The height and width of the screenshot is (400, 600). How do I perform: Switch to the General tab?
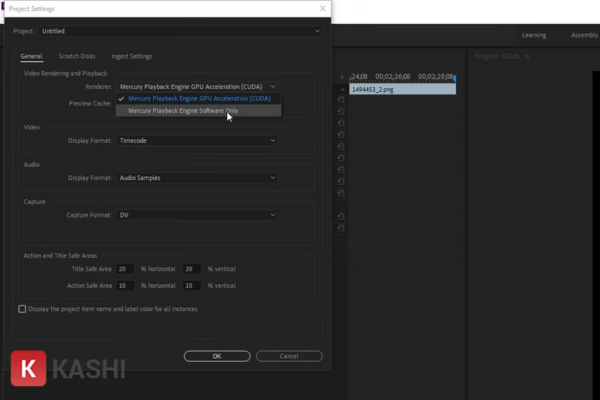[x=31, y=56]
